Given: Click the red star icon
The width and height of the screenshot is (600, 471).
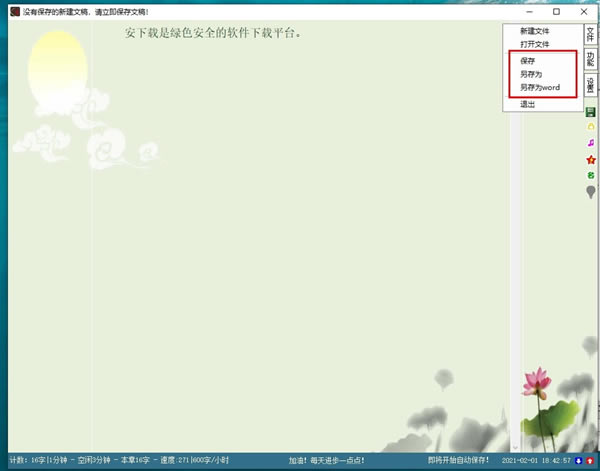Looking at the screenshot, I should click(591, 160).
